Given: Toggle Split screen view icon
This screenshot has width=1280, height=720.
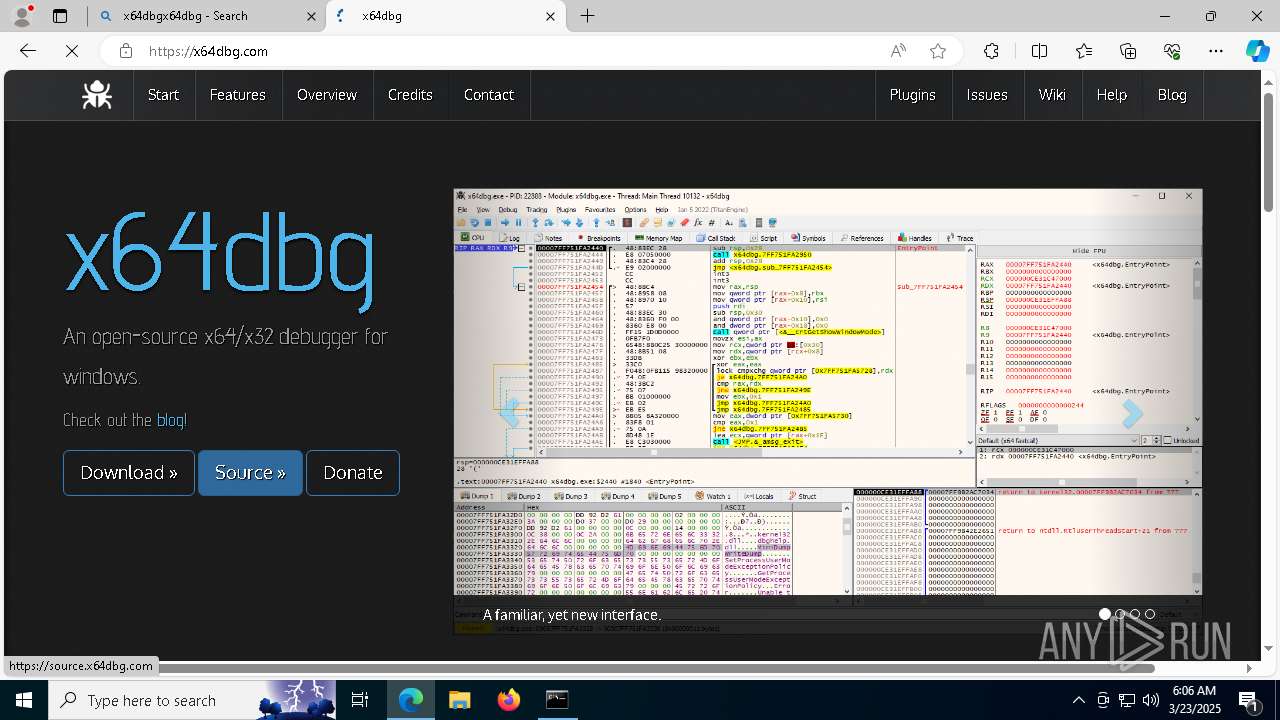Looking at the screenshot, I should 1039,51.
